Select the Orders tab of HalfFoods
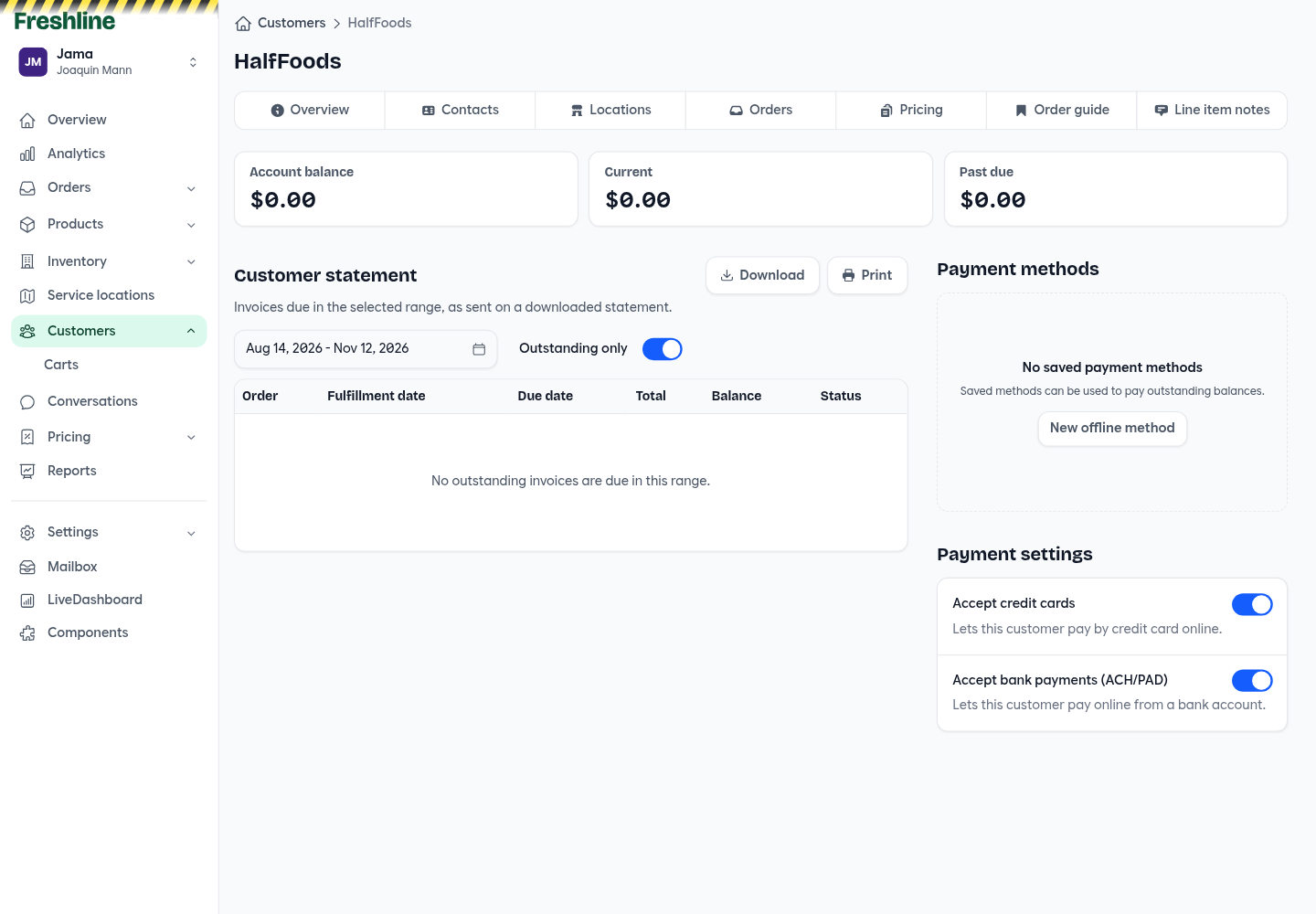1316x914 pixels. coord(760,110)
